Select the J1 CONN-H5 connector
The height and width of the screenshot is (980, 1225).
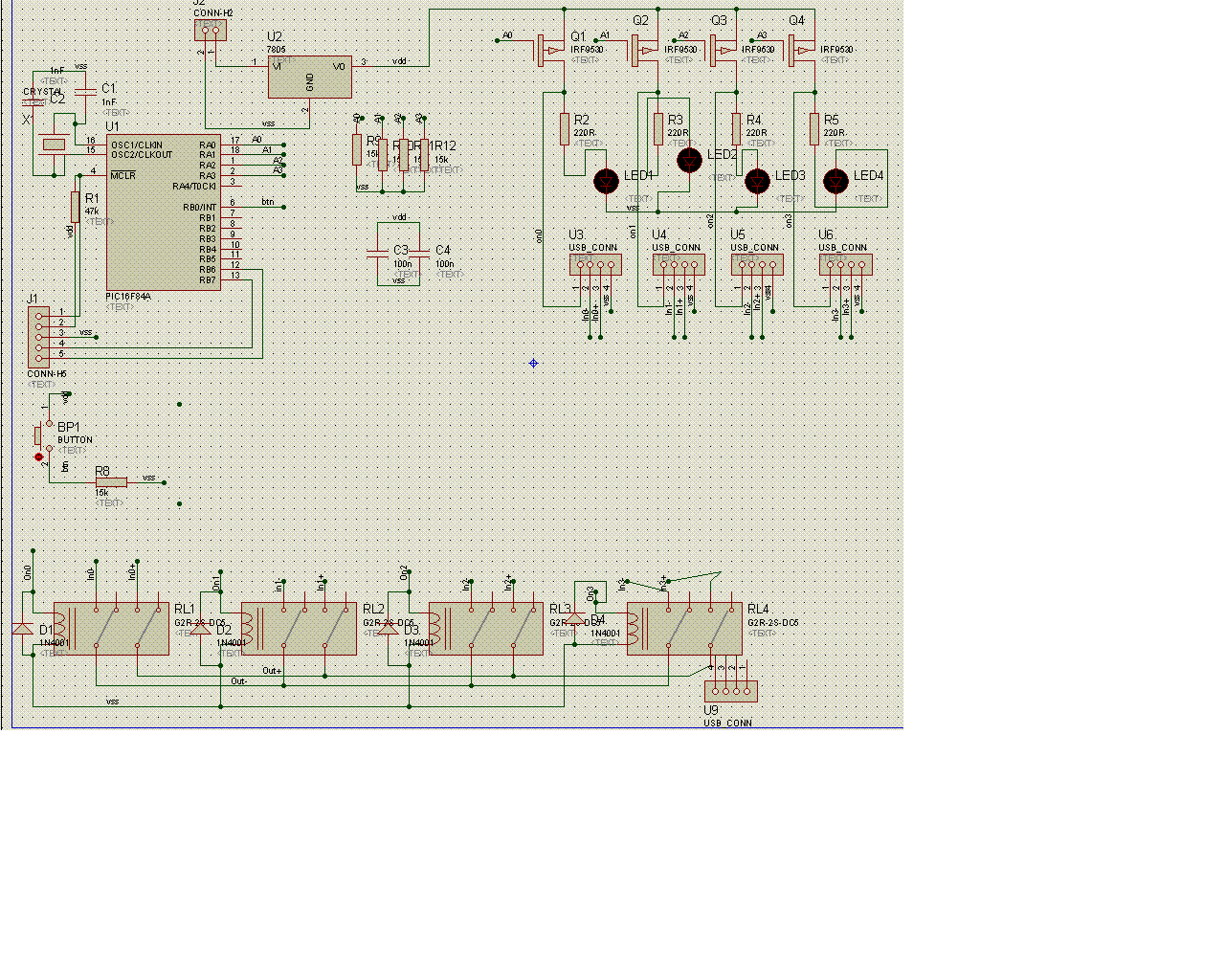coord(38,337)
